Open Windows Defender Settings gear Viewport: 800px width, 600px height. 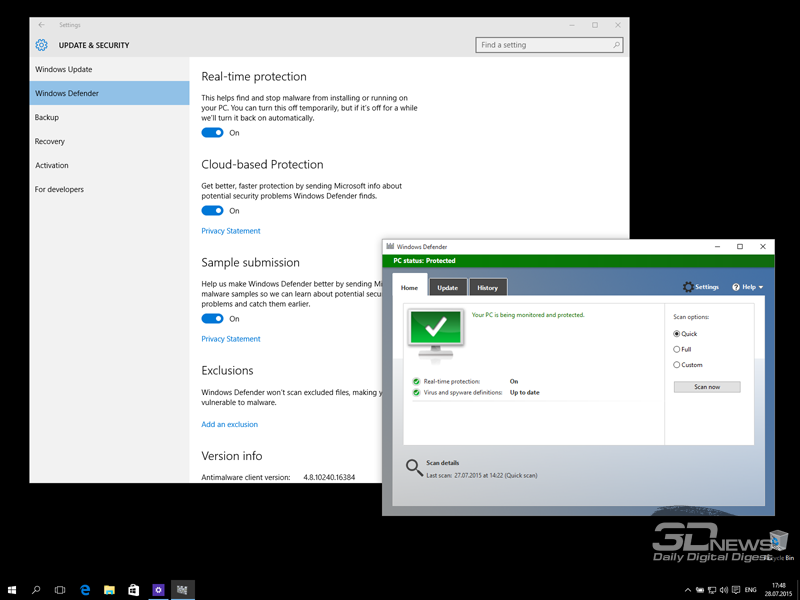688,287
